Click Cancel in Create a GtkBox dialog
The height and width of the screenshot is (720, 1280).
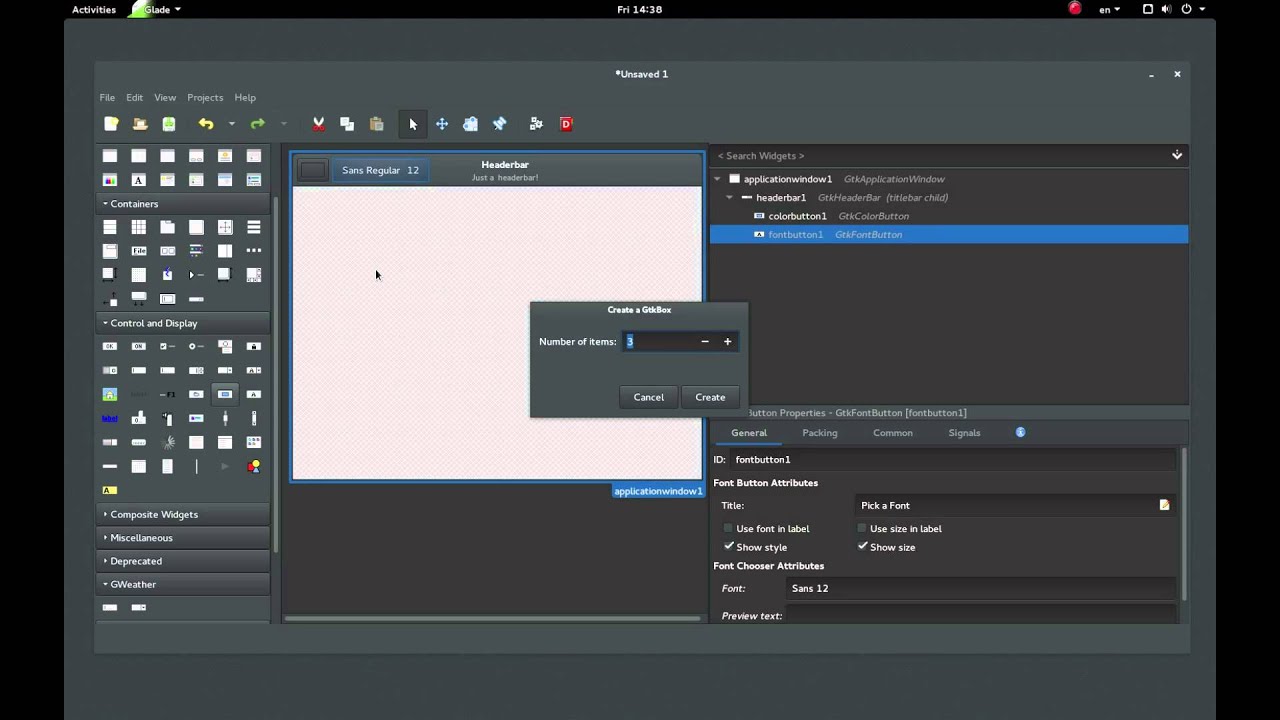648,397
